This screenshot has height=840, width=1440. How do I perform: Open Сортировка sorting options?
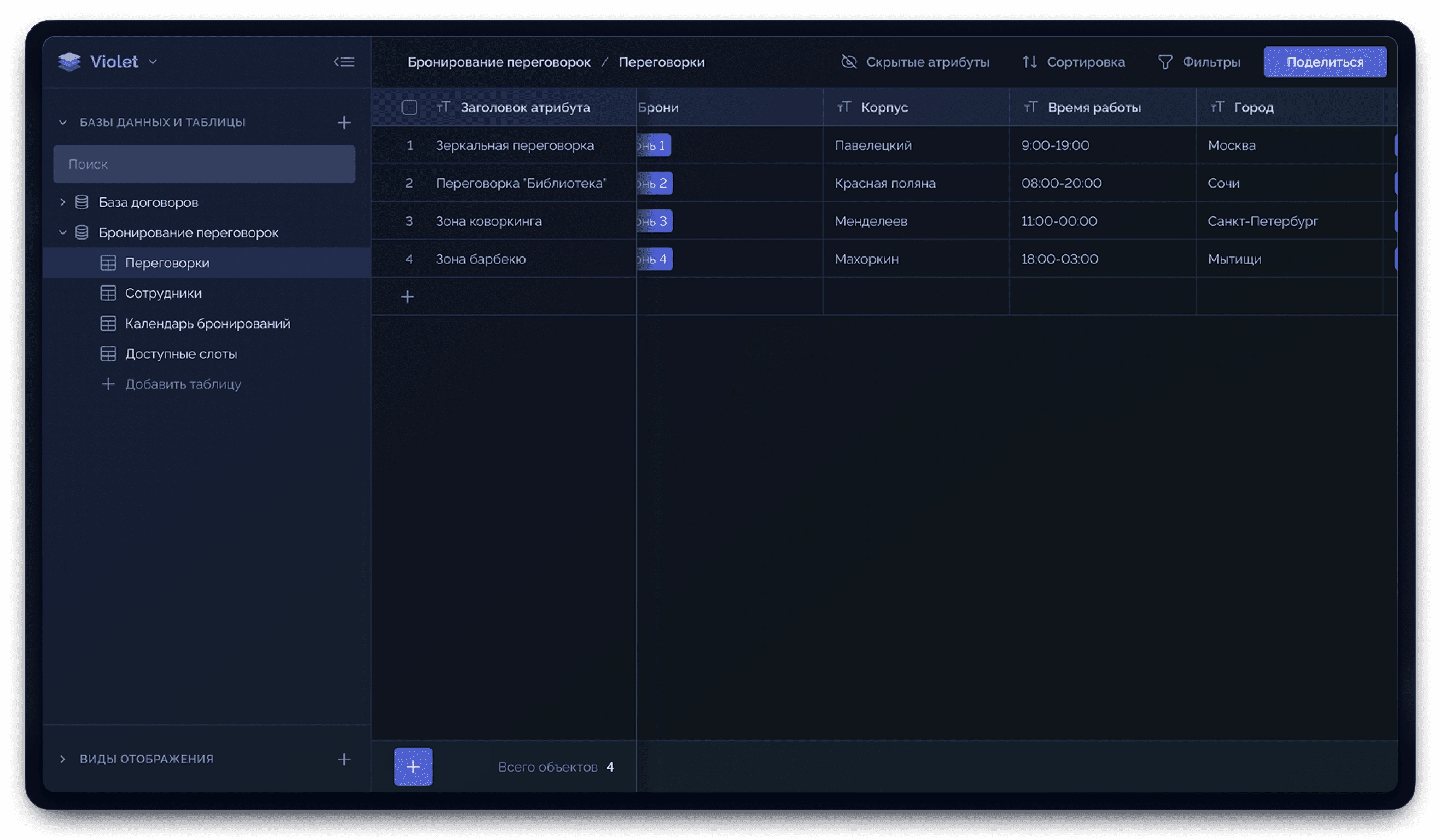click(1073, 62)
